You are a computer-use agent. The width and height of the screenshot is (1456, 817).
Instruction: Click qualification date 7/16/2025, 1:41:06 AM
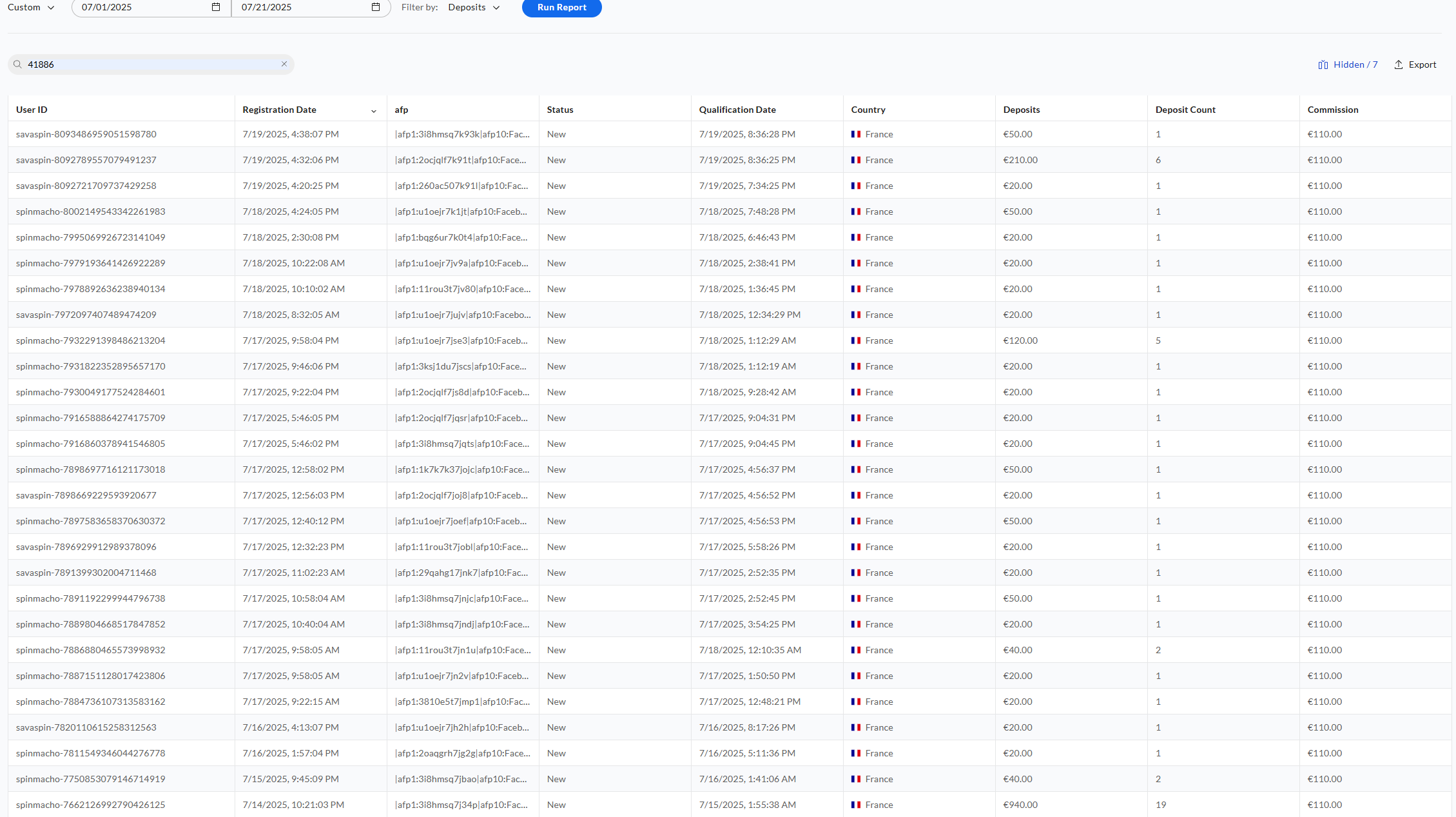[x=747, y=779]
